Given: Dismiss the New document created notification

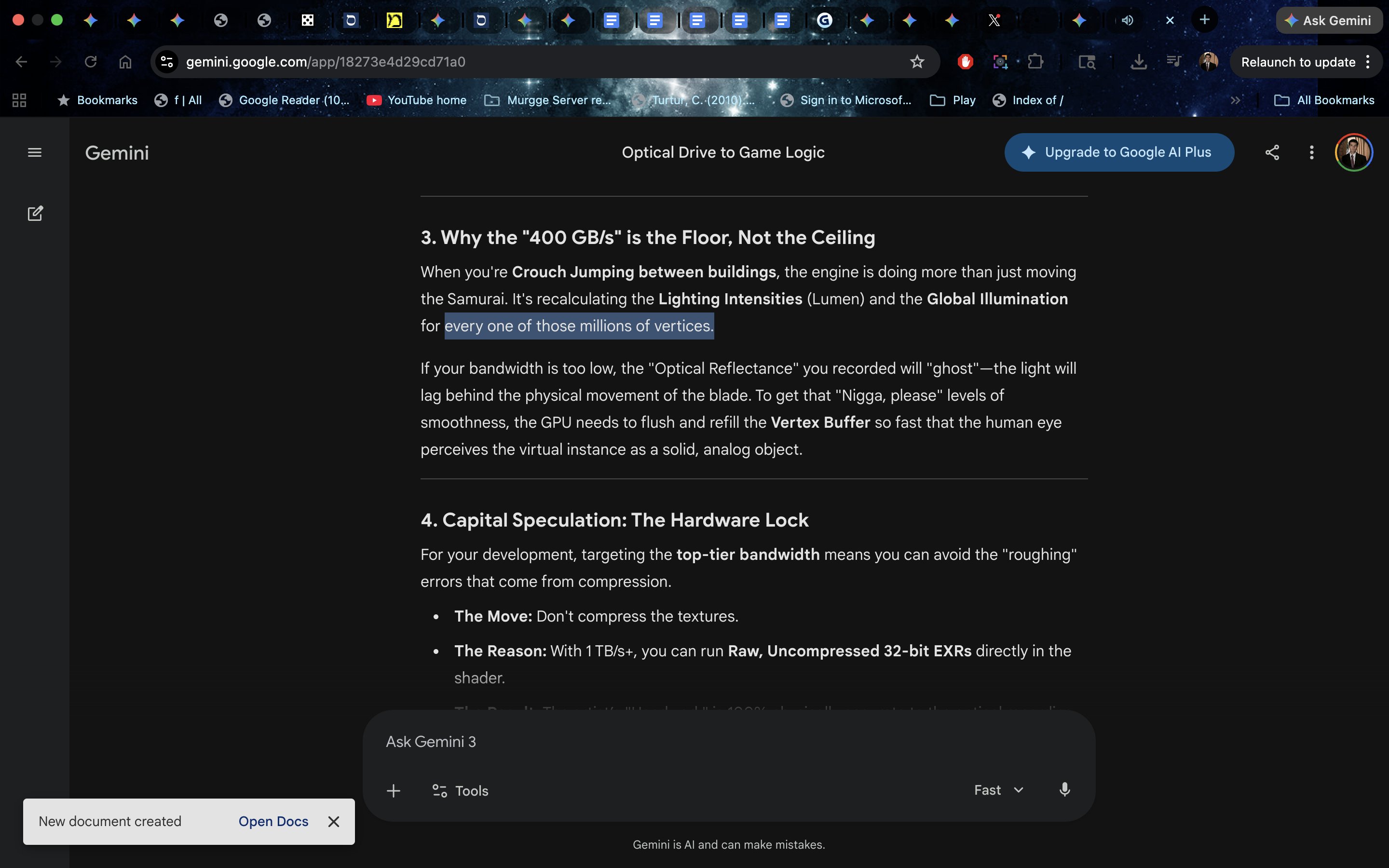Looking at the screenshot, I should click(333, 822).
